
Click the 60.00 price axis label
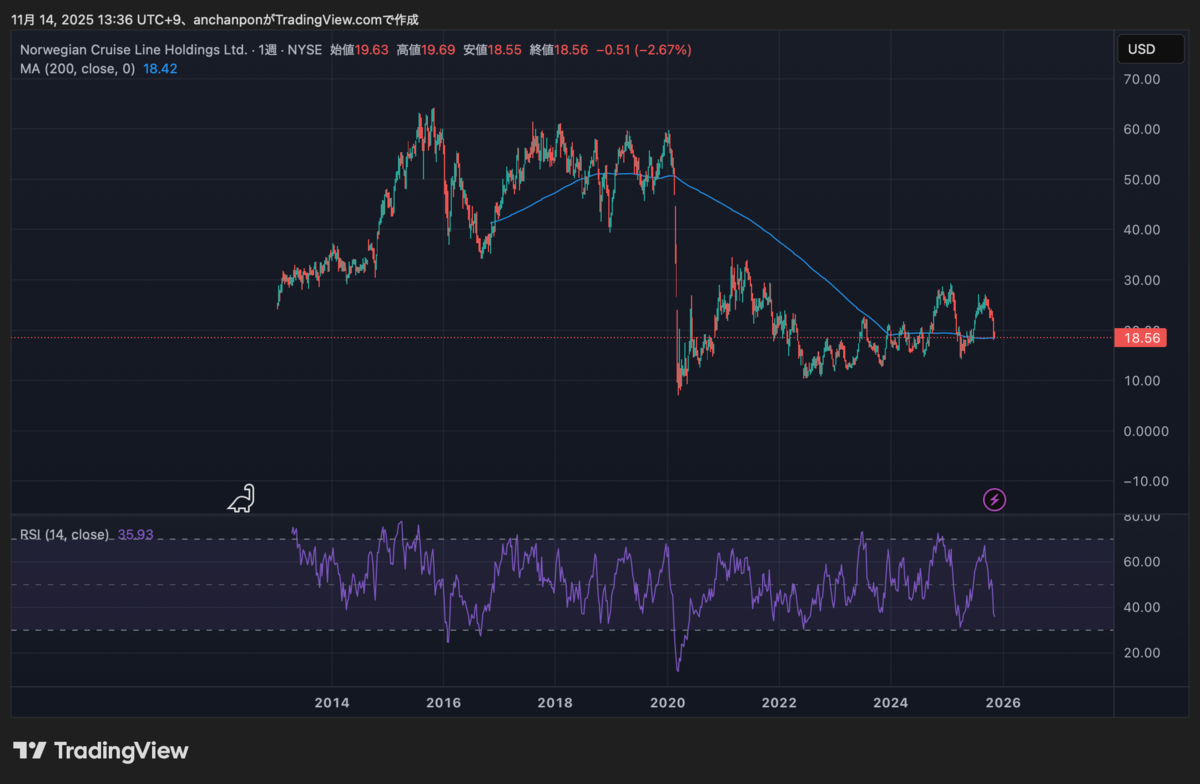tap(1142, 129)
